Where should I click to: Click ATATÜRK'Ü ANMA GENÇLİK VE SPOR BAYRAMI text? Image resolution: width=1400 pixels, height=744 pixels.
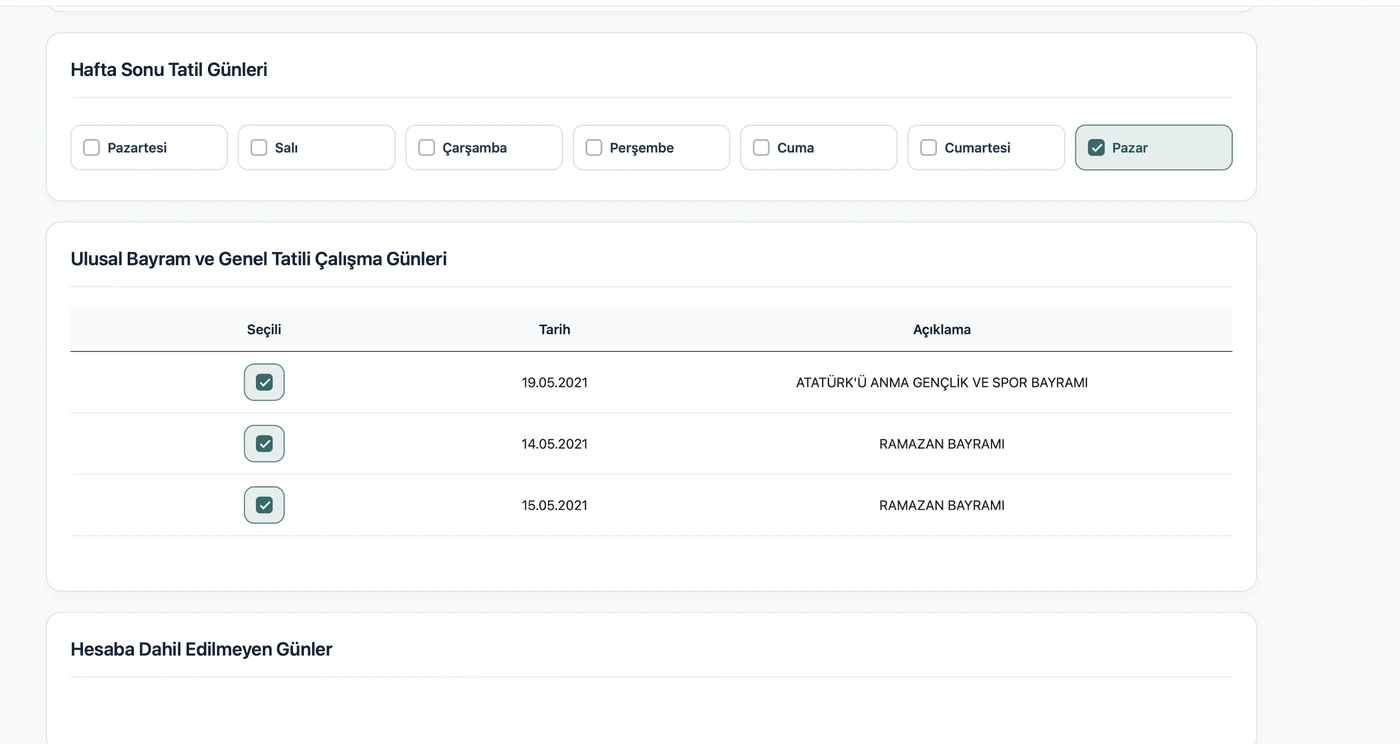pos(942,383)
